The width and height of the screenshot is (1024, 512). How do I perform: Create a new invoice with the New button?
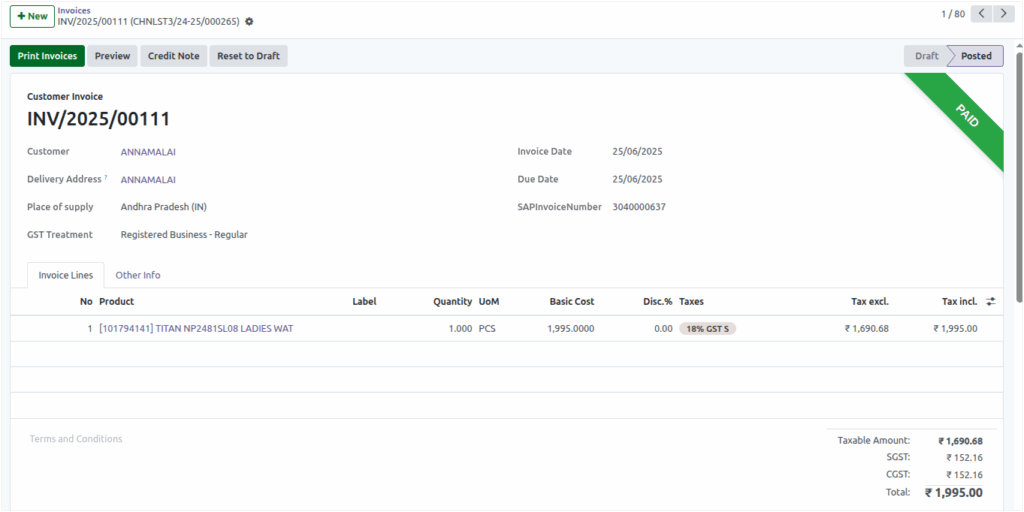[32, 16]
